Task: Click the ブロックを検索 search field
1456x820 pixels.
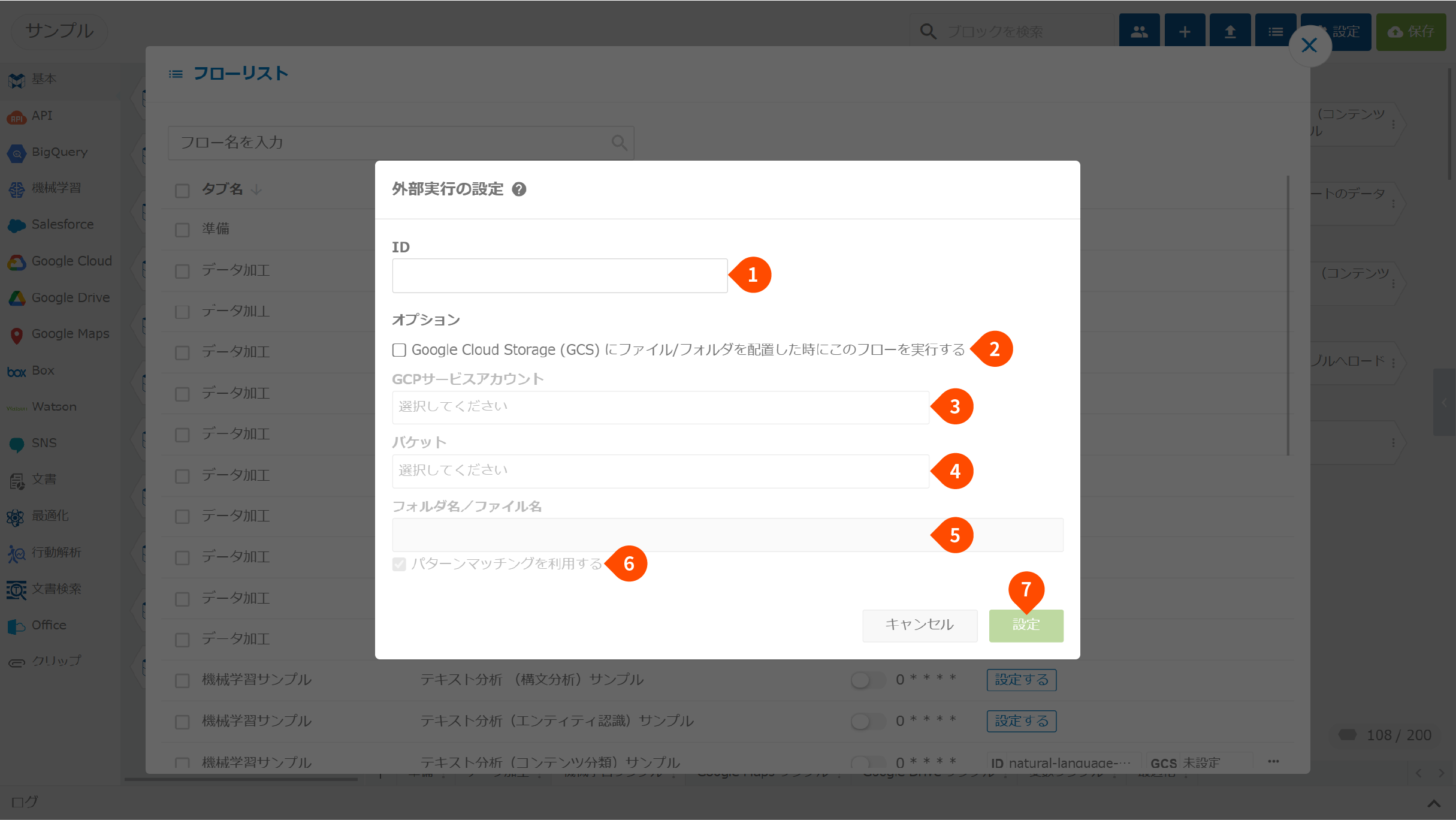Action: pos(1013,31)
